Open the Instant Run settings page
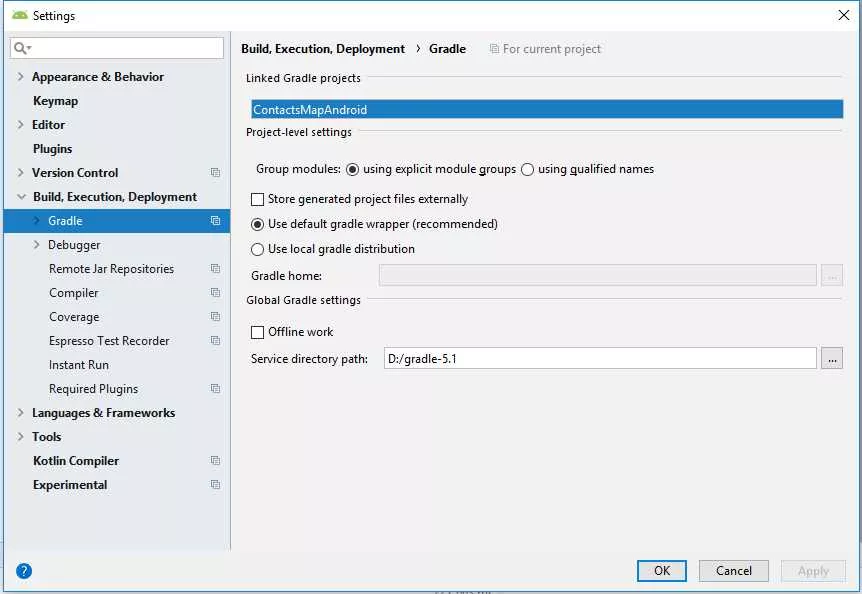The width and height of the screenshot is (862, 594). coord(79,365)
